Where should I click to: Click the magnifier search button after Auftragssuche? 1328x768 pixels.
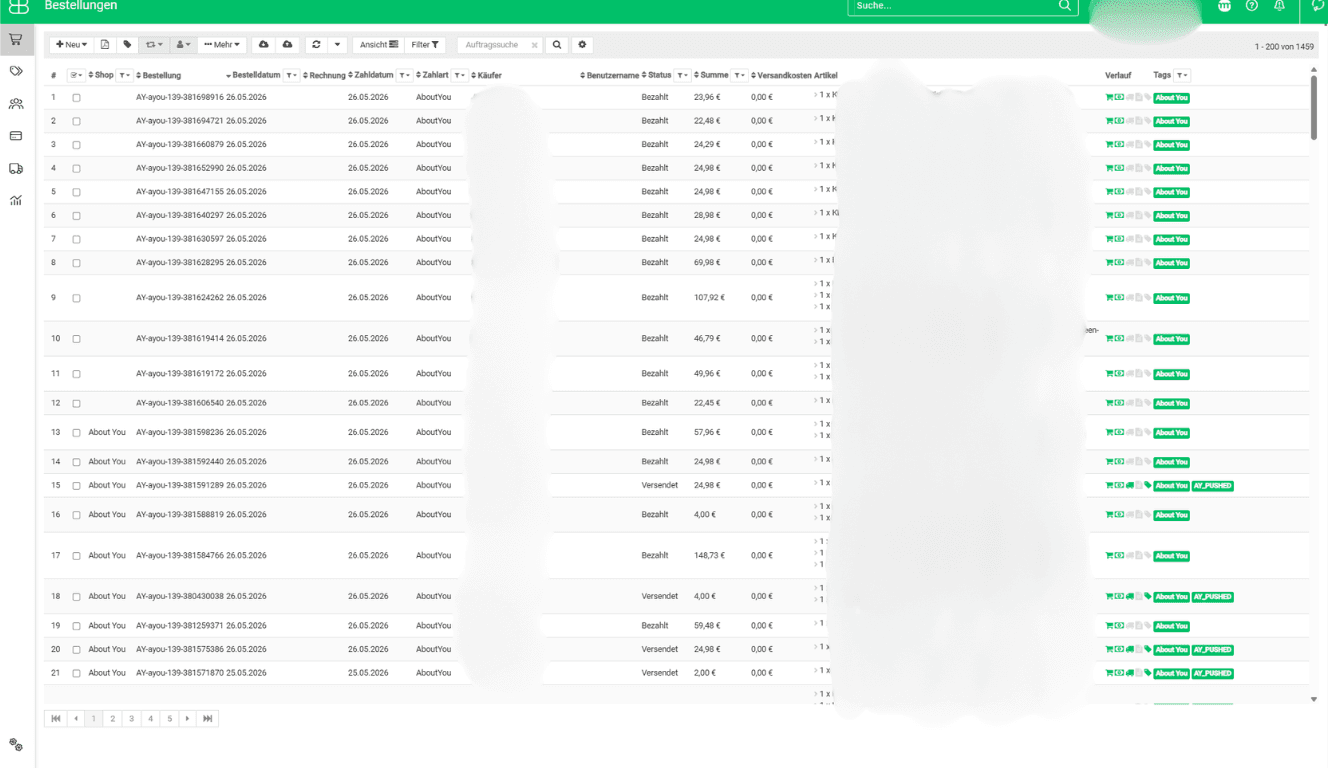[x=557, y=45]
